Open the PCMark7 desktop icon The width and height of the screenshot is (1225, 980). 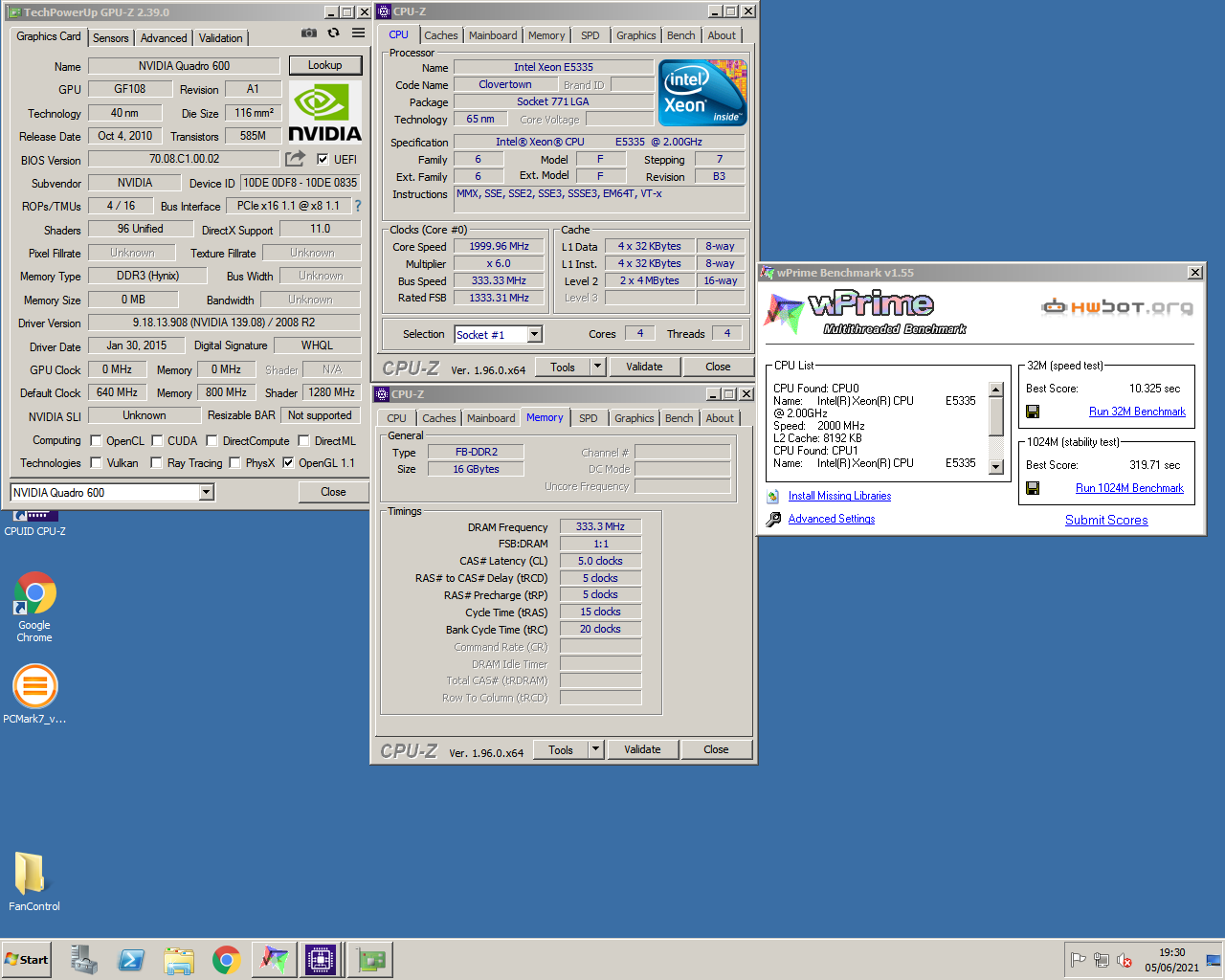pos(34,694)
